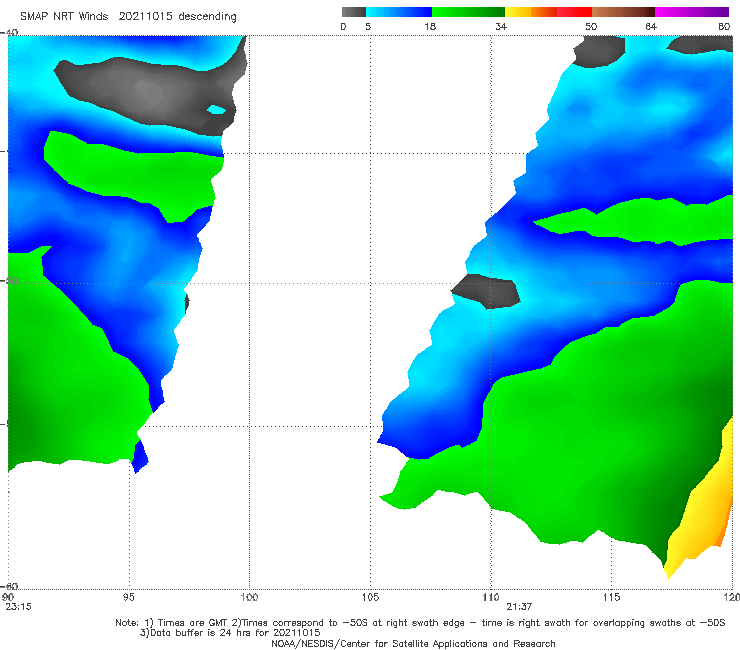Click the gray segment of the wind color scale

[353, 12]
